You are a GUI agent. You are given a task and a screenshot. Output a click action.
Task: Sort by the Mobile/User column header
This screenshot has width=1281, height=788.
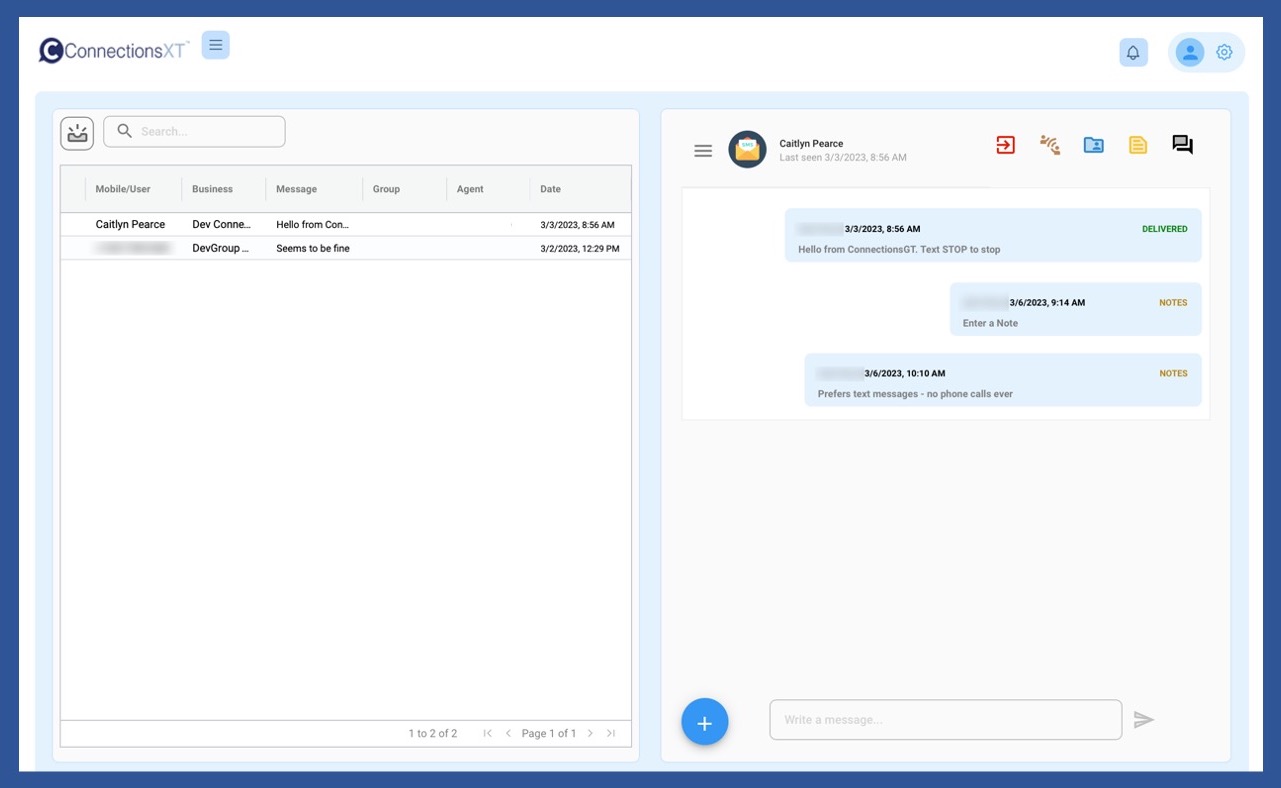click(123, 189)
